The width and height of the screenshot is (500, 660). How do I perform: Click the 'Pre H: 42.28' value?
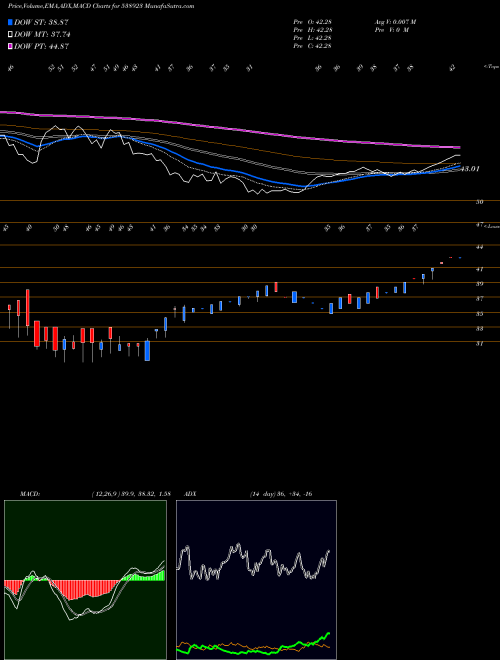[x=312, y=30]
